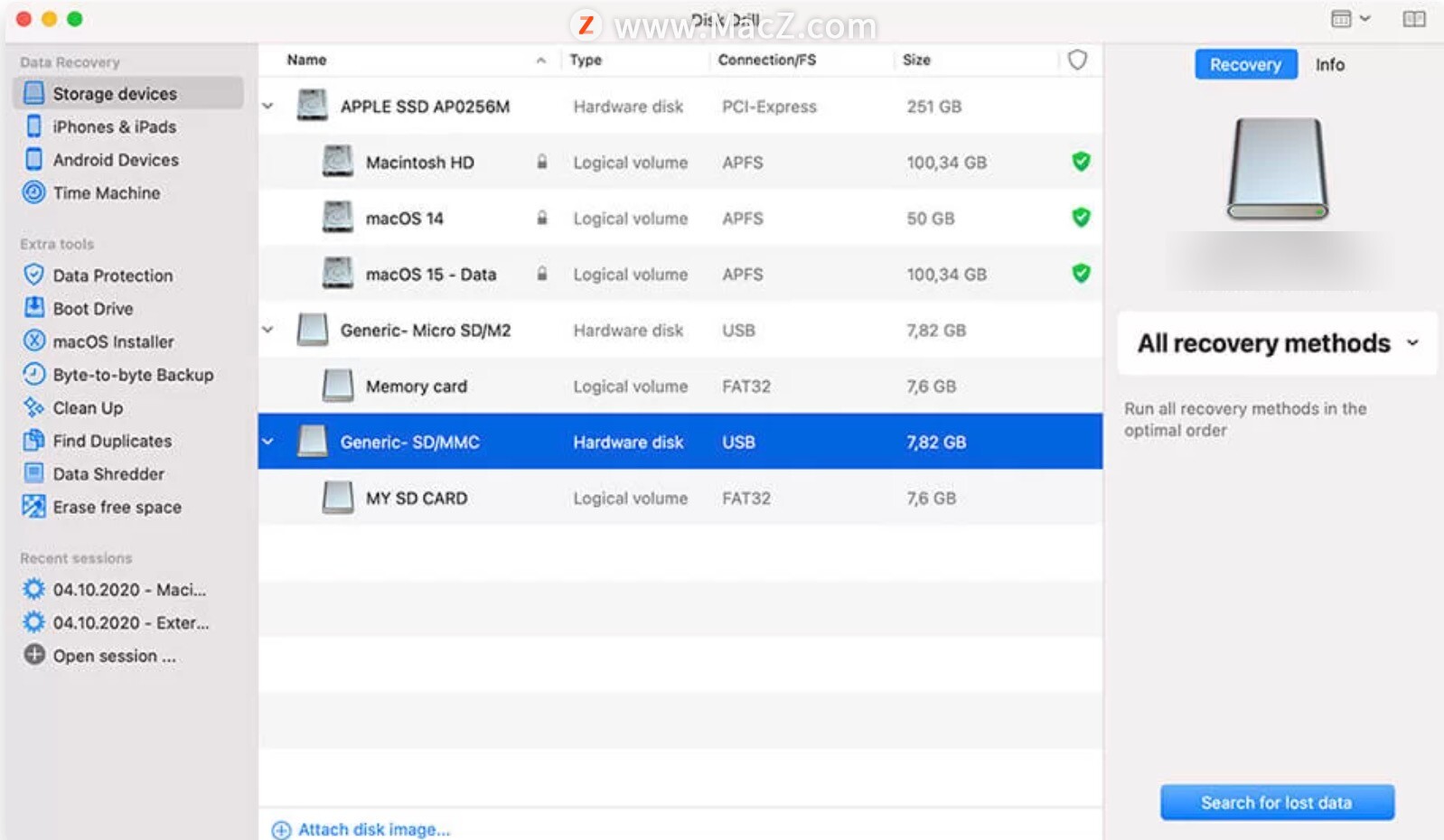The width and height of the screenshot is (1444, 840).
Task: Switch to the Recovery tab
Action: pos(1245,64)
